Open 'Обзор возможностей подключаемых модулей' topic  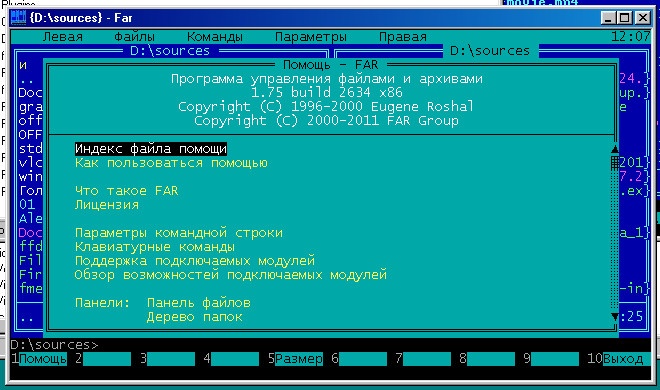[231, 275]
